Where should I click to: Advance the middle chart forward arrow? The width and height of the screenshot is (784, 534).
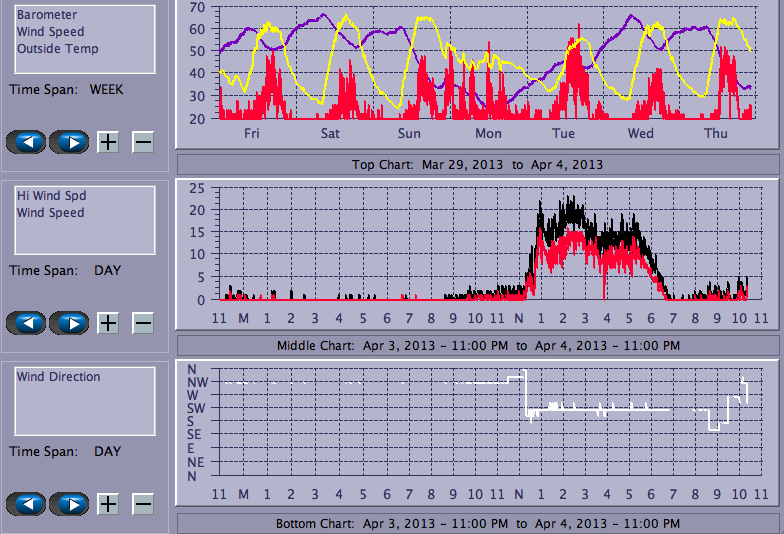[69, 322]
